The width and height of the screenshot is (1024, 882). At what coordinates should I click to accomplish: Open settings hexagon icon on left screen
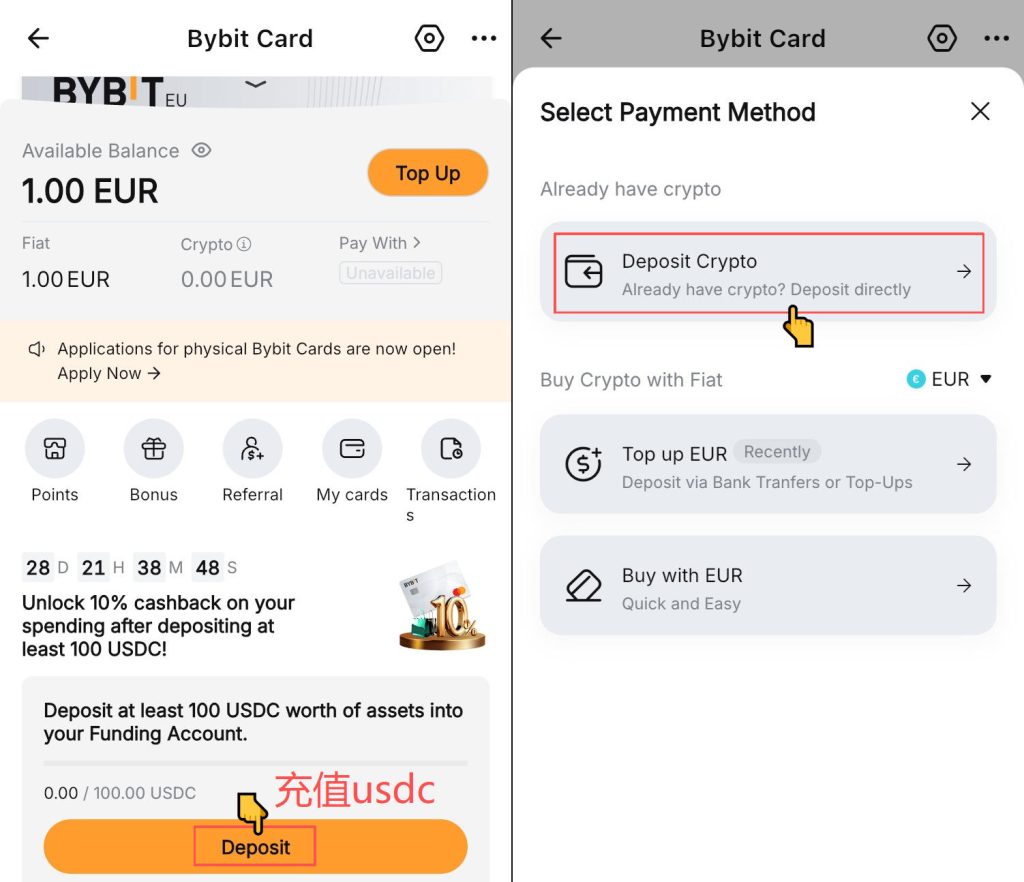click(429, 39)
